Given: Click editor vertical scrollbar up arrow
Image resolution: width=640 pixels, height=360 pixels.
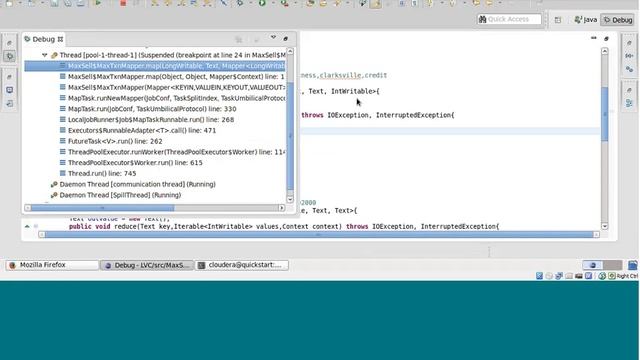Looking at the screenshot, I should click(x=605, y=51).
